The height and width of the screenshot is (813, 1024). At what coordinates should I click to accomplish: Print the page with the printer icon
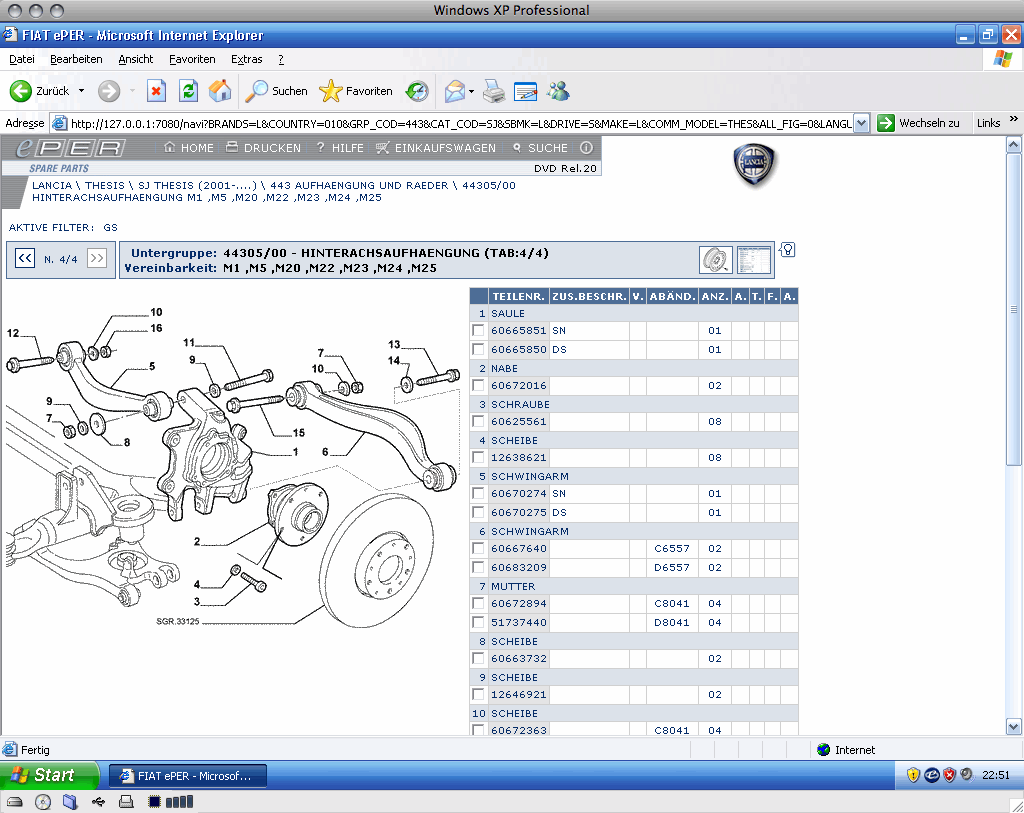(x=494, y=91)
